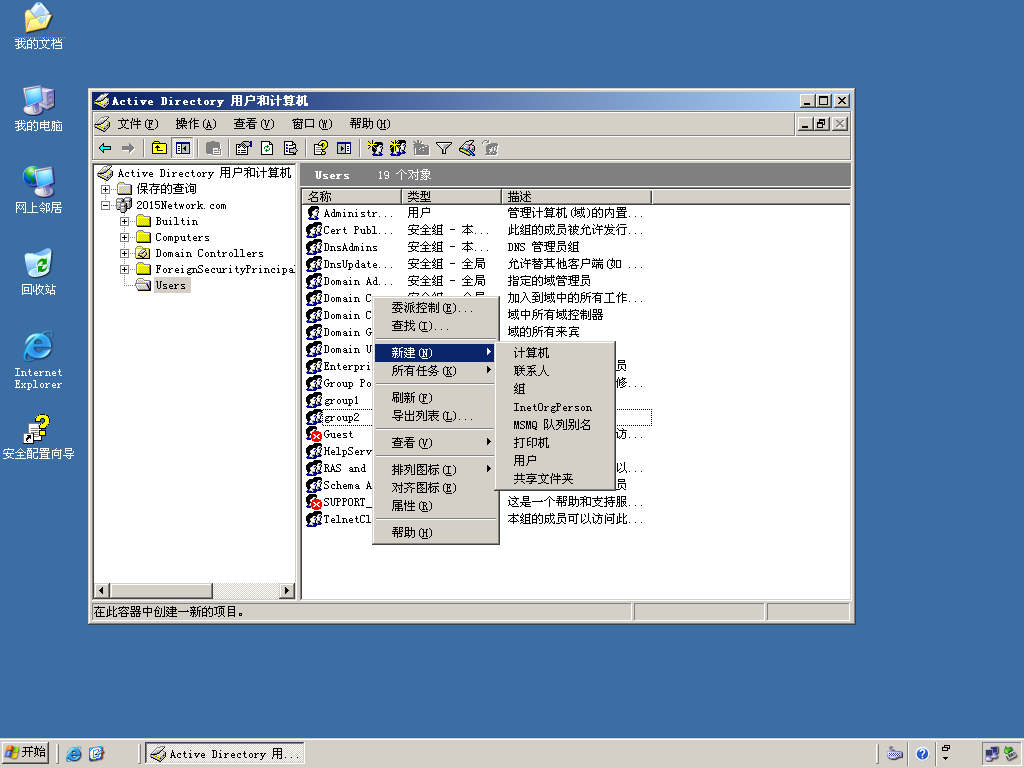1024x768 pixels.
Task: Select the 我的电脑 desktop icon
Action: pyautogui.click(x=39, y=108)
